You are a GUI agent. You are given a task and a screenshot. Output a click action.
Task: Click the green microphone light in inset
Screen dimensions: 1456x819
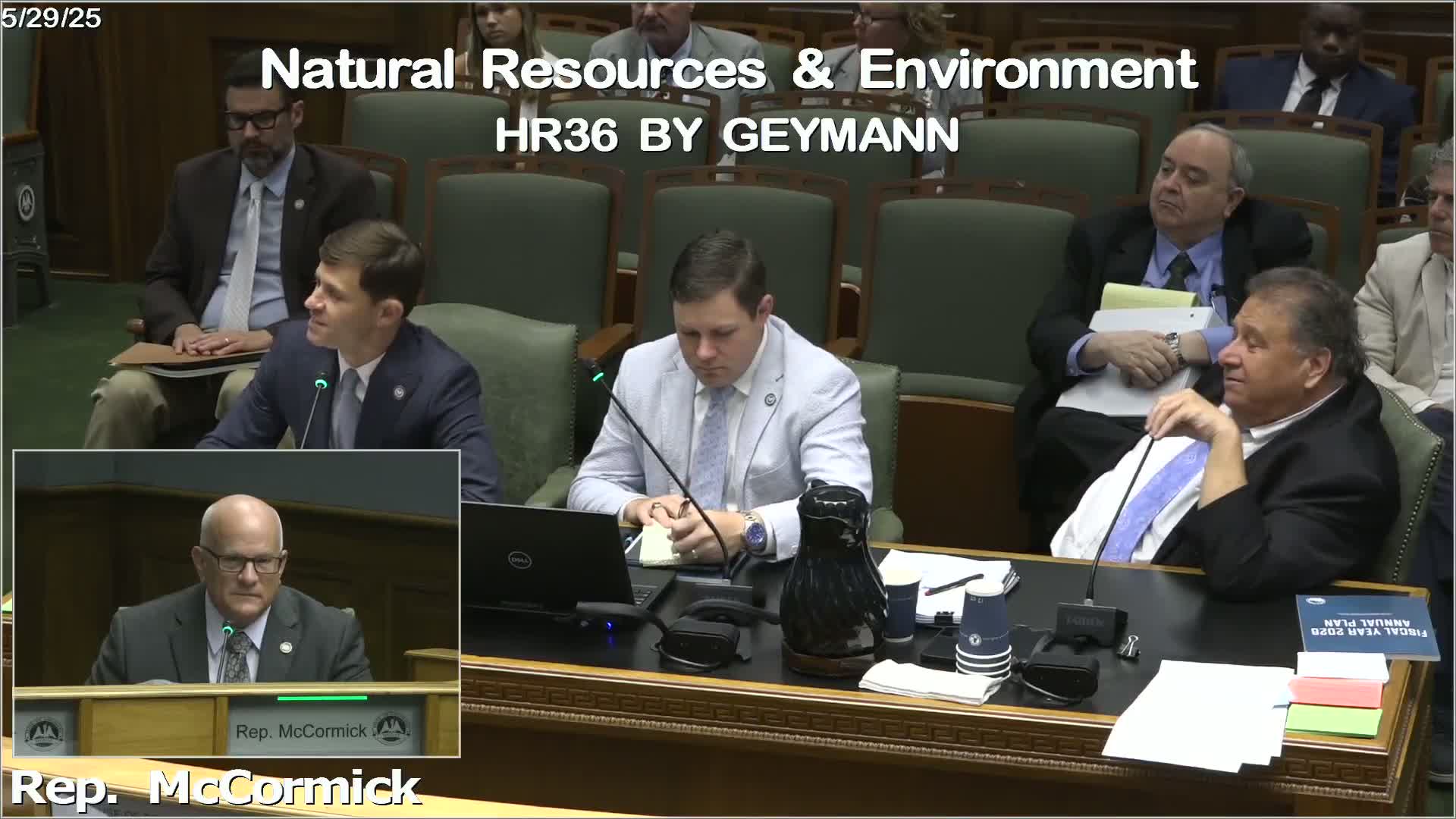(x=227, y=628)
